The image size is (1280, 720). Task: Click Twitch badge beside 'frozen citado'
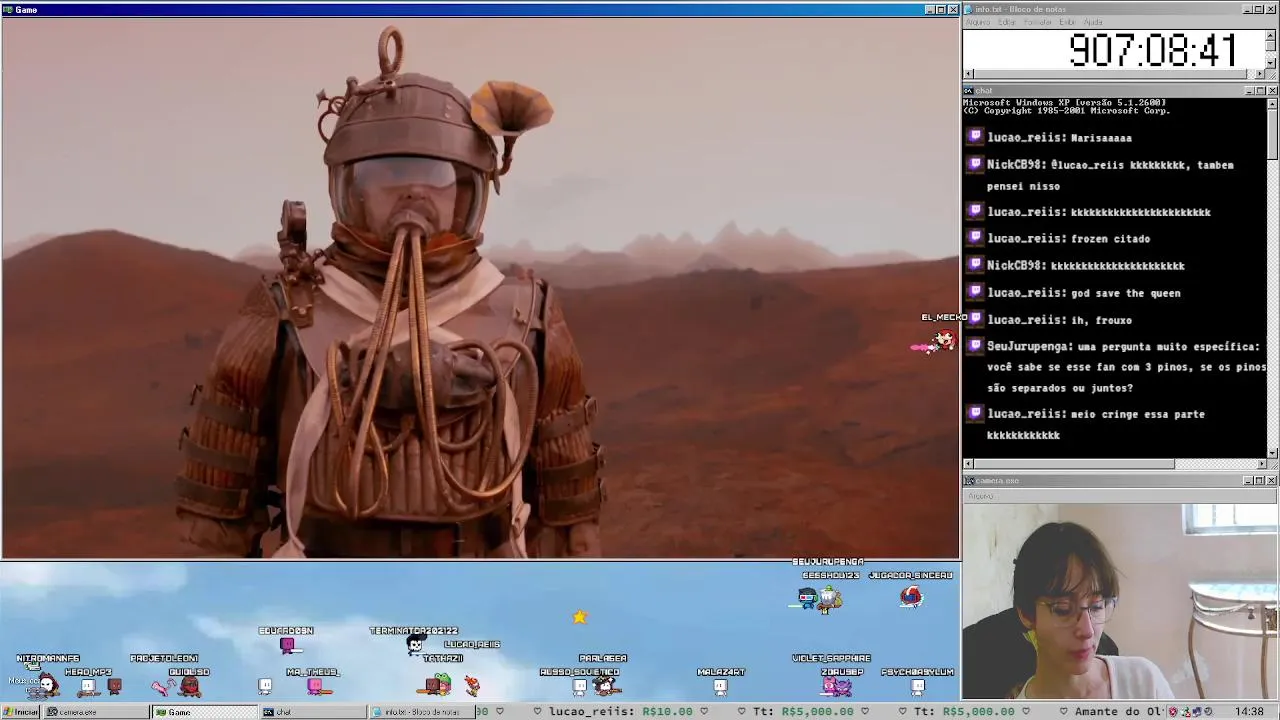976,238
